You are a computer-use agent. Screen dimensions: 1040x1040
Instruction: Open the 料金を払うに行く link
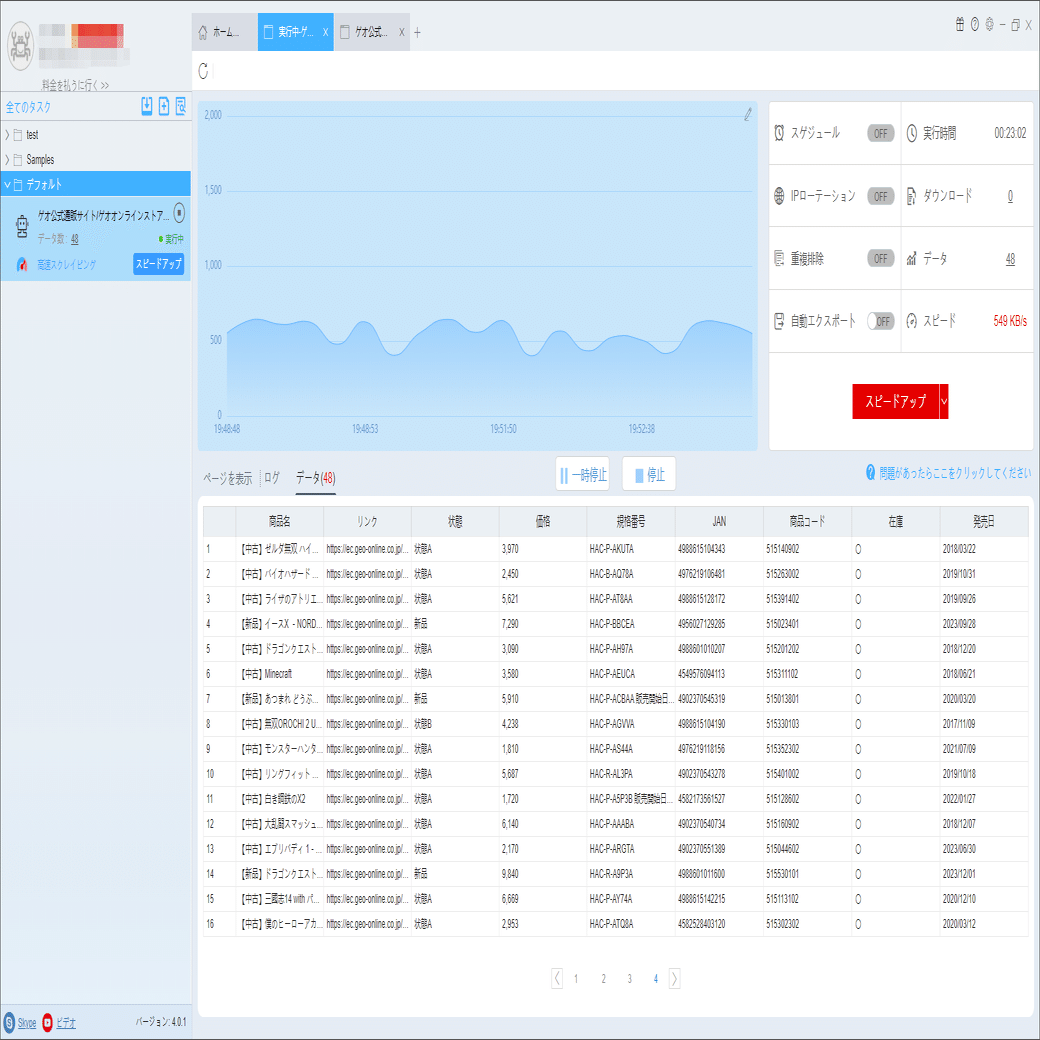(x=75, y=85)
